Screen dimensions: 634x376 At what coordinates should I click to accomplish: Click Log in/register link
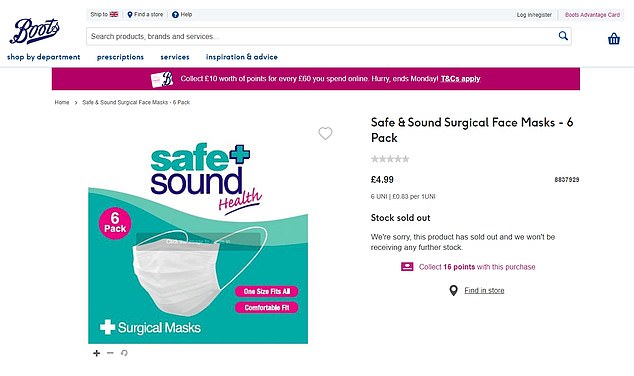[534, 15]
